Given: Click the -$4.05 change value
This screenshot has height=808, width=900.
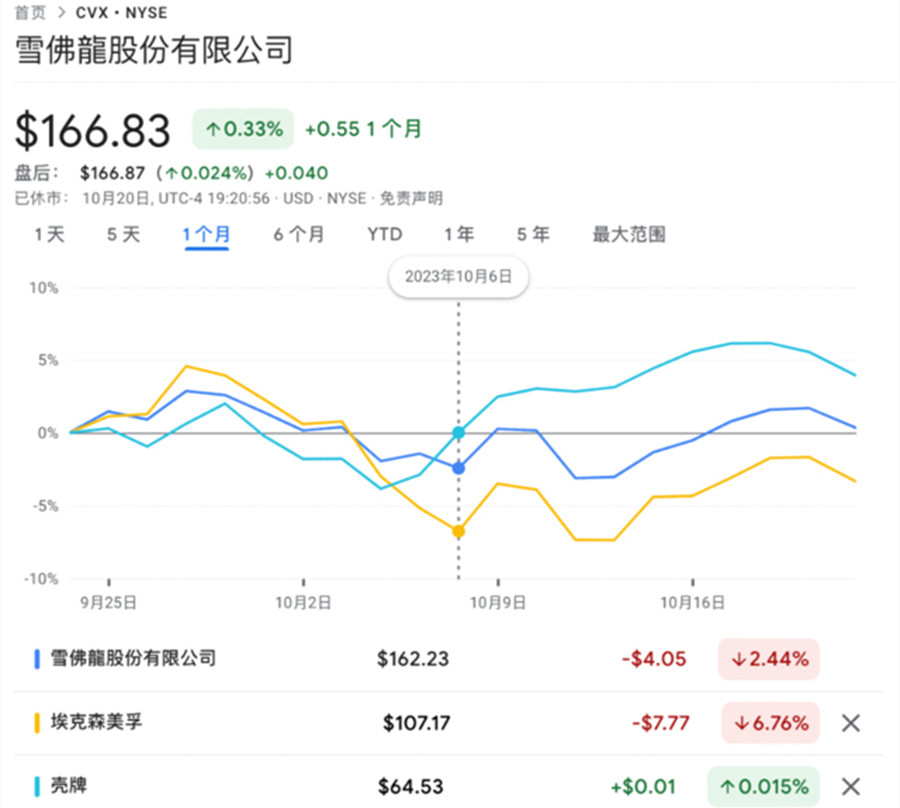Looking at the screenshot, I should pyautogui.click(x=654, y=659).
